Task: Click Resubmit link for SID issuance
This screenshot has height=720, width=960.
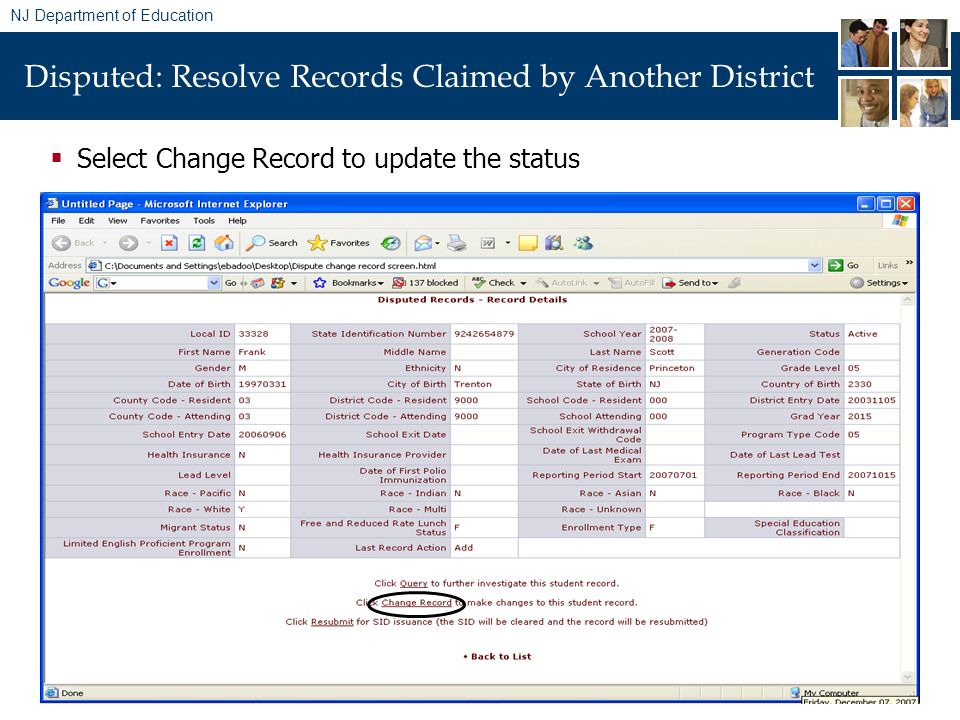Action: (x=332, y=621)
